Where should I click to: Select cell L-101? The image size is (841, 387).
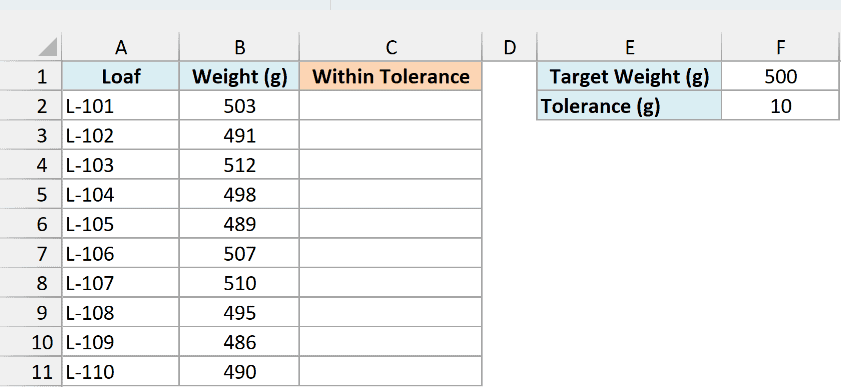(121, 106)
